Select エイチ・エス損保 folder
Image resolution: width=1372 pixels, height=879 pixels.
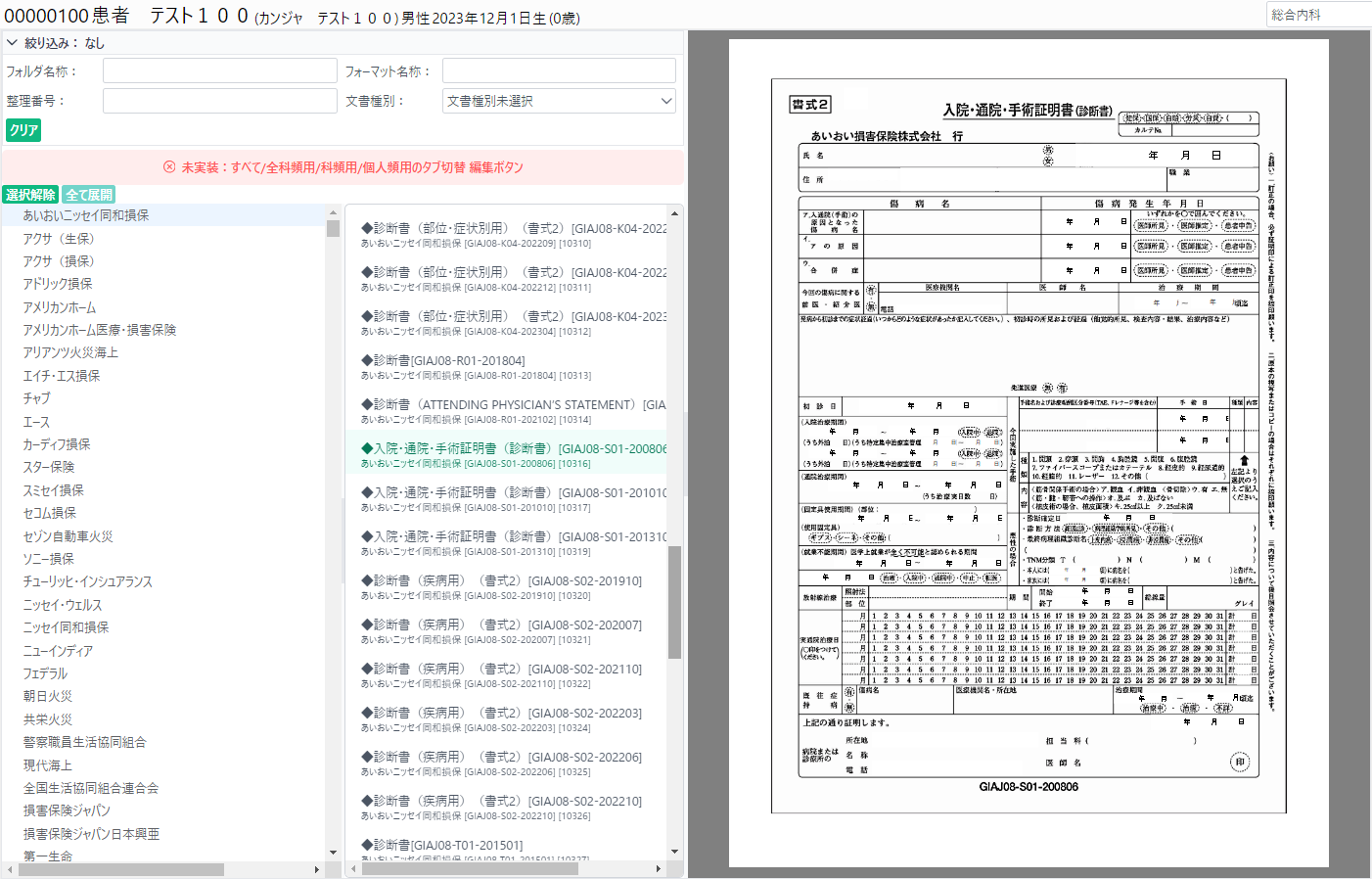click(x=164, y=376)
